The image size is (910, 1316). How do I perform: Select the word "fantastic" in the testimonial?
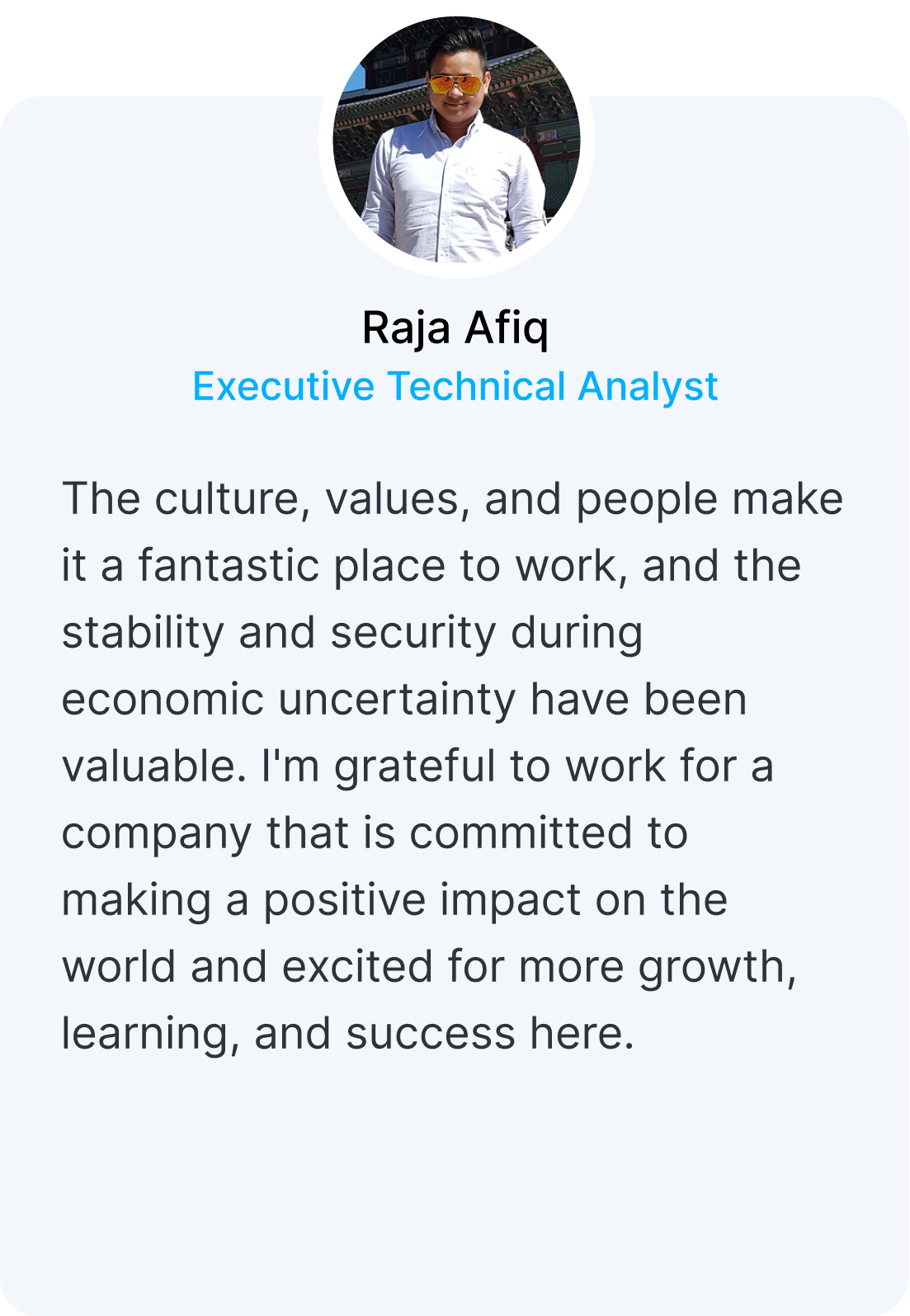click(229, 566)
